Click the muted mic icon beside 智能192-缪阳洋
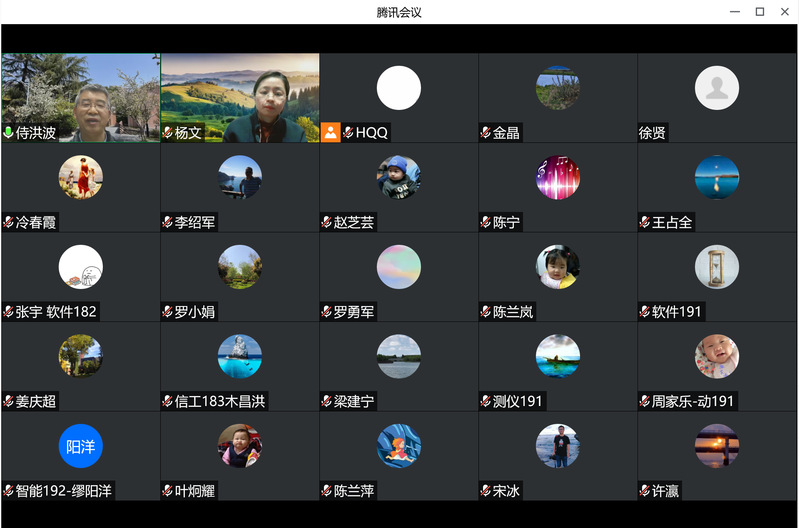The height and width of the screenshot is (528, 799). click(x=8, y=491)
